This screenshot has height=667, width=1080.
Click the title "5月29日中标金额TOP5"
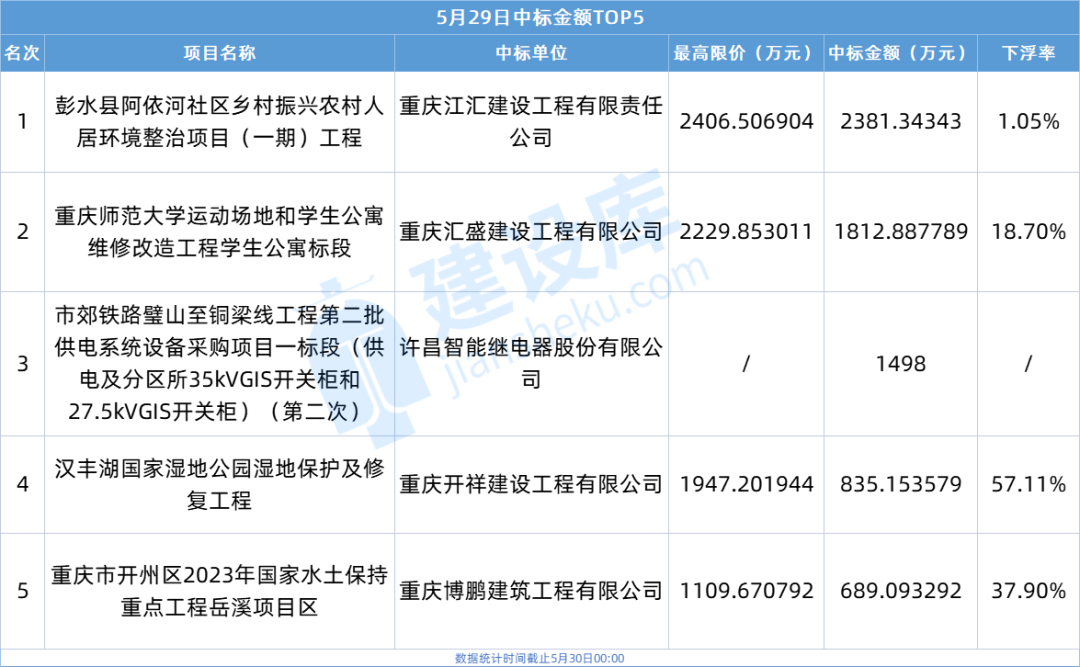coord(539,18)
